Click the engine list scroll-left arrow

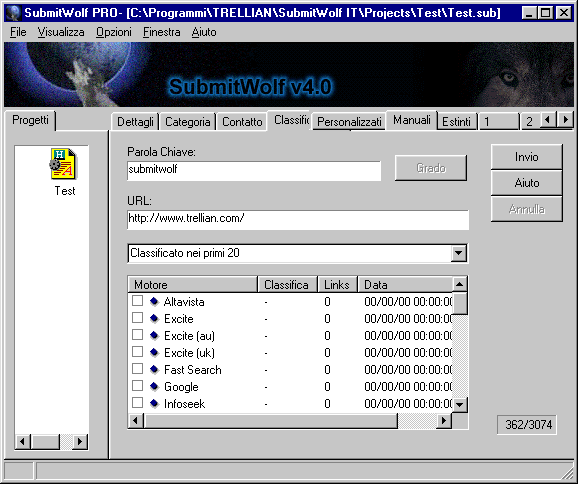coord(136,421)
